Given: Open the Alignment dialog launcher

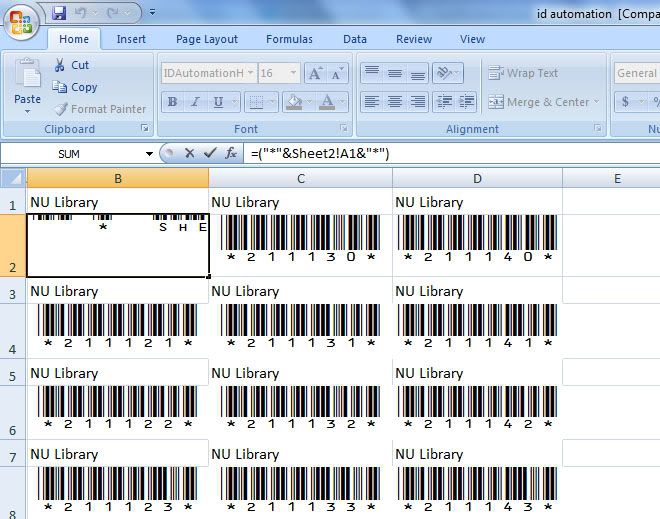Looking at the screenshot, I should 598,128.
